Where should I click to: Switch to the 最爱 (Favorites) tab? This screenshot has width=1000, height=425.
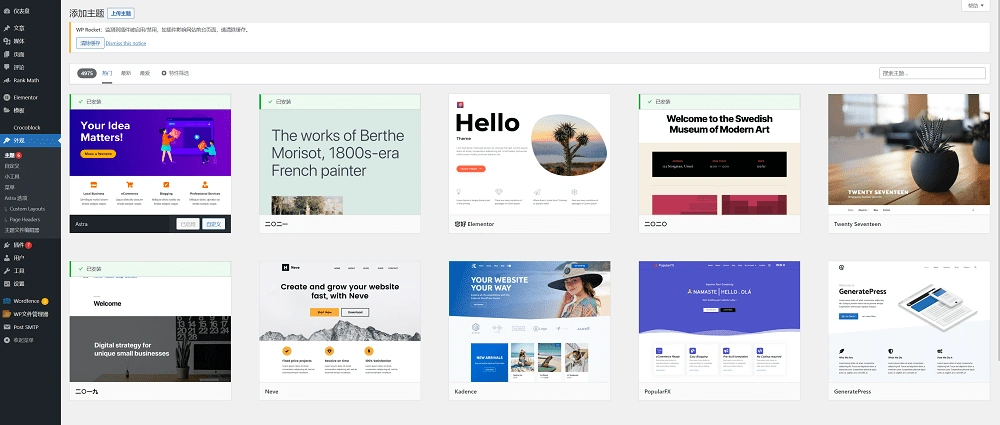(x=145, y=73)
